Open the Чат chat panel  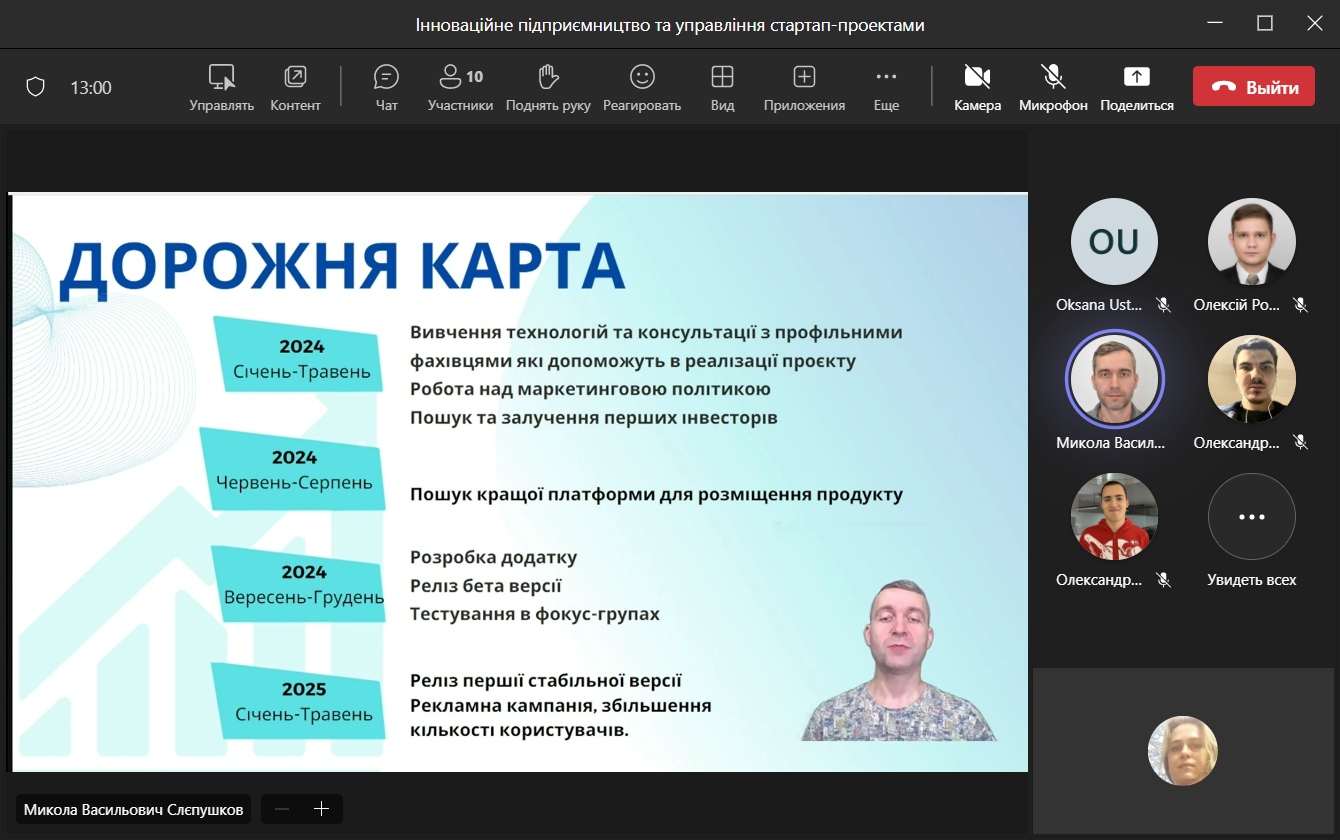(386, 86)
